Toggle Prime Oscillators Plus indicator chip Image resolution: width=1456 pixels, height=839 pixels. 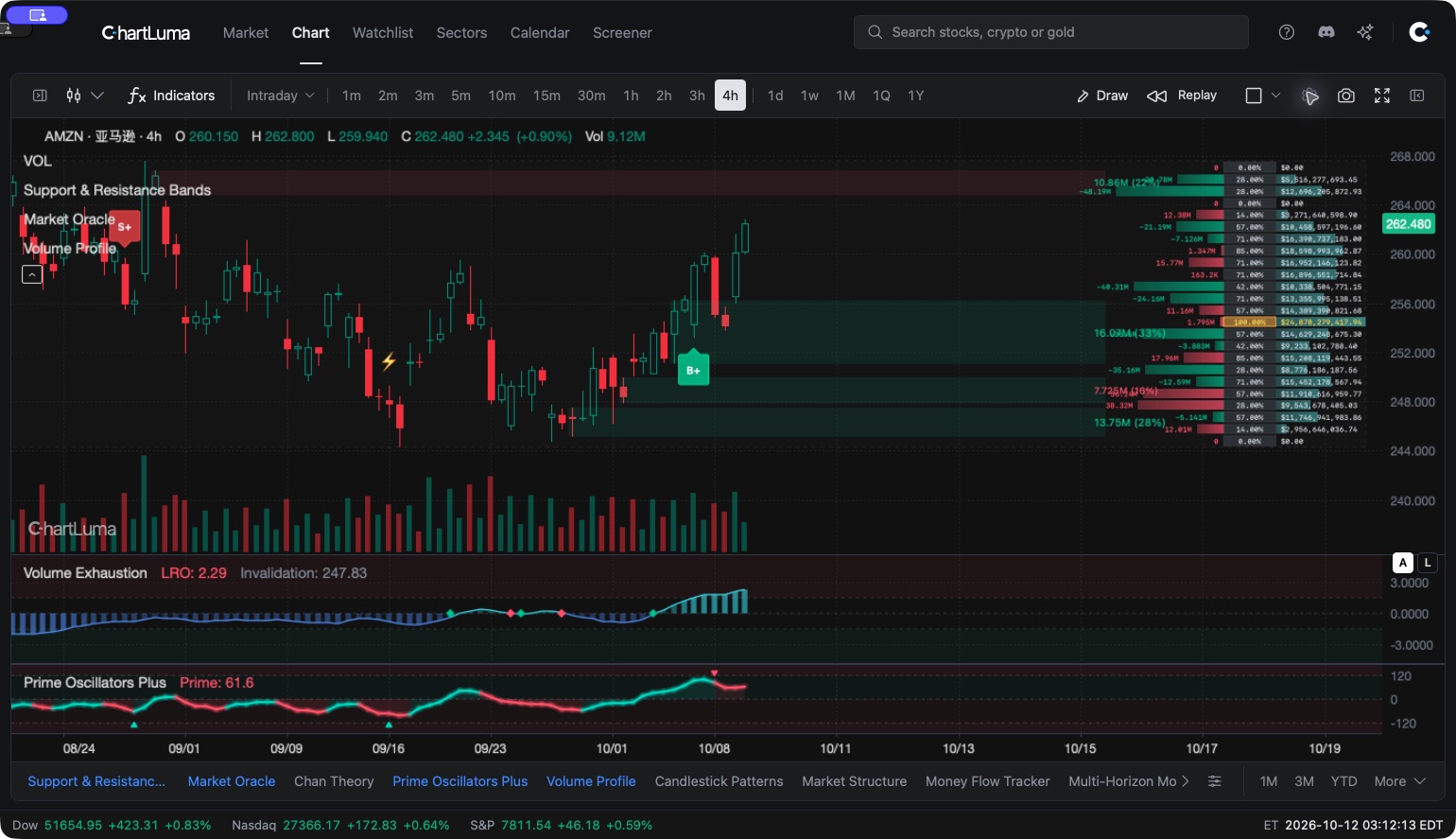pos(460,781)
